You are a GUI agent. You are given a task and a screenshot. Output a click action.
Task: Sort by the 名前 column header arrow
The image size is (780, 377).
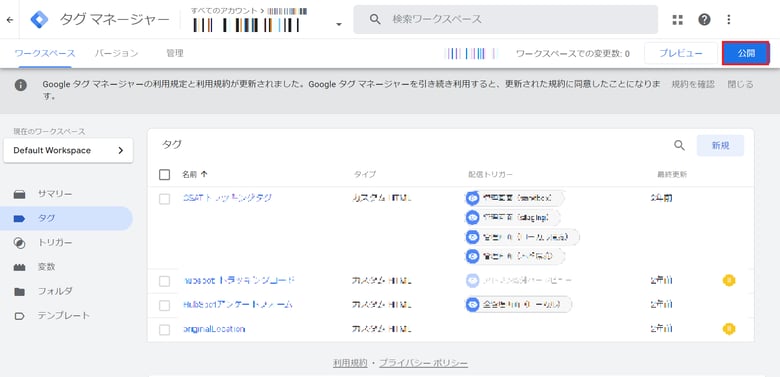tap(204, 175)
